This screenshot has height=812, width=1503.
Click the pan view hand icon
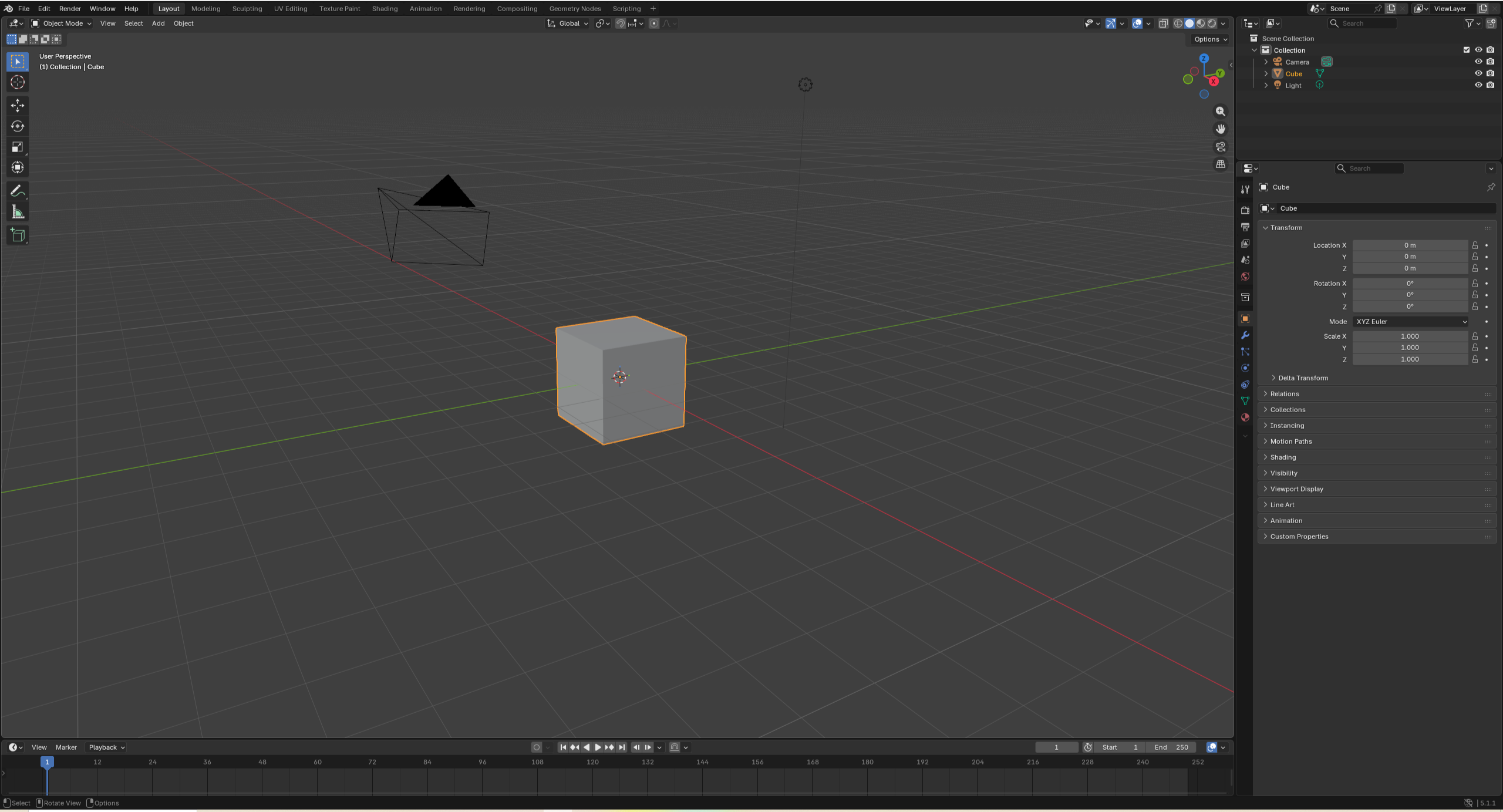click(x=1221, y=129)
